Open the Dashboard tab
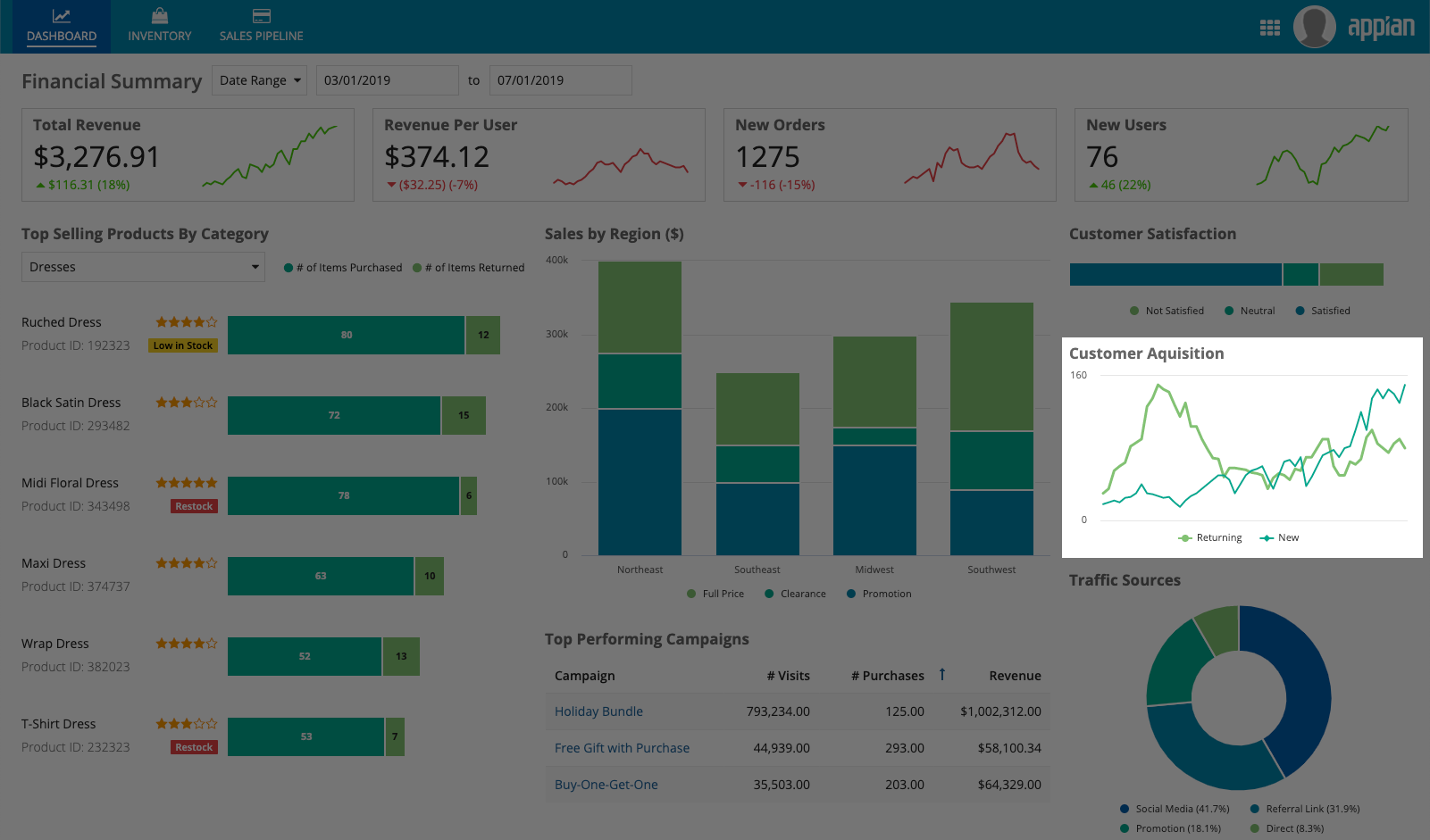 point(62,27)
